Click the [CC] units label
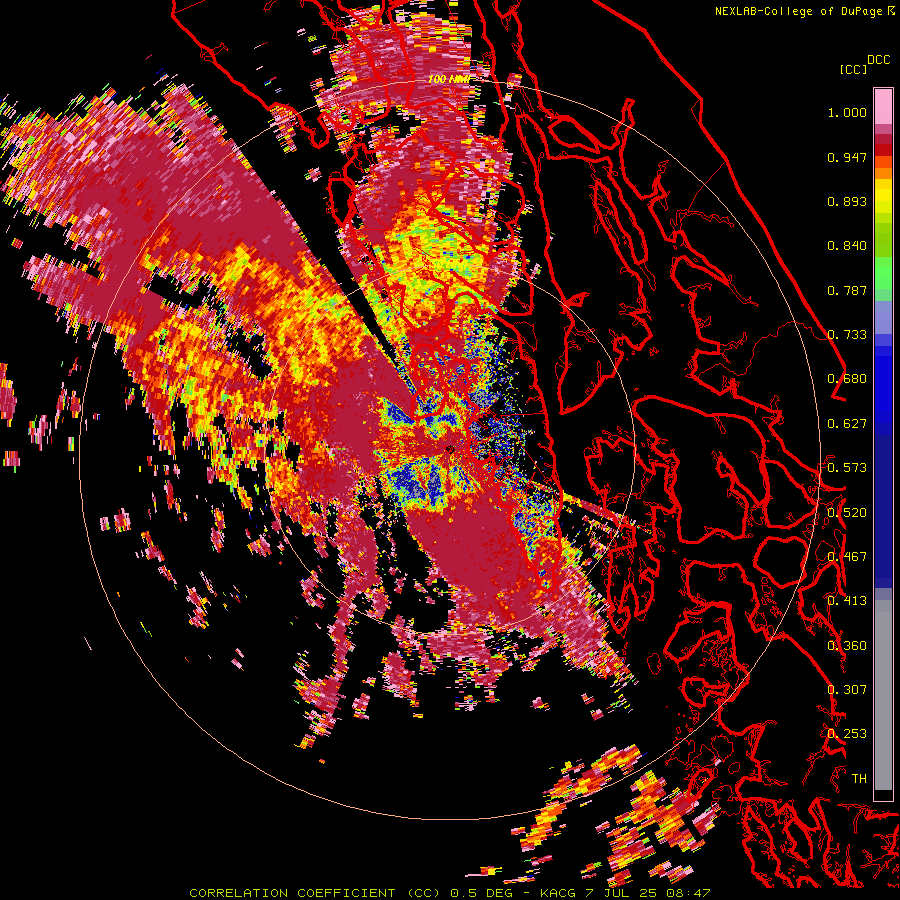This screenshot has height=900, width=900. (853, 69)
